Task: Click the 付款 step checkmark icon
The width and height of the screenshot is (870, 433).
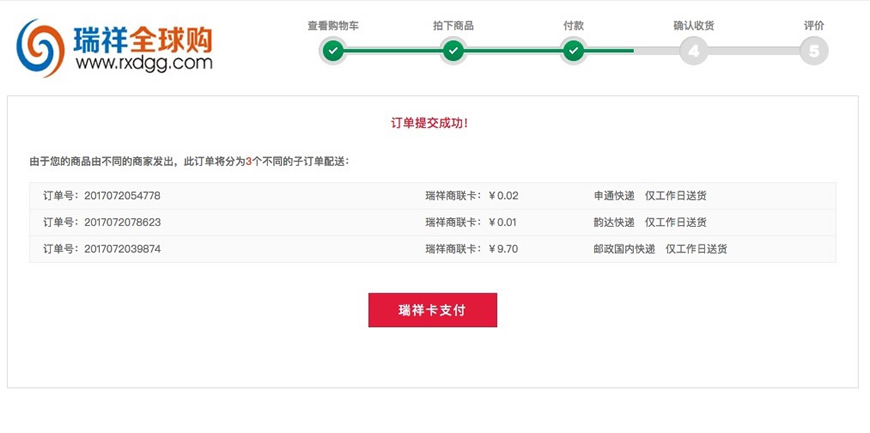Action: (573, 51)
